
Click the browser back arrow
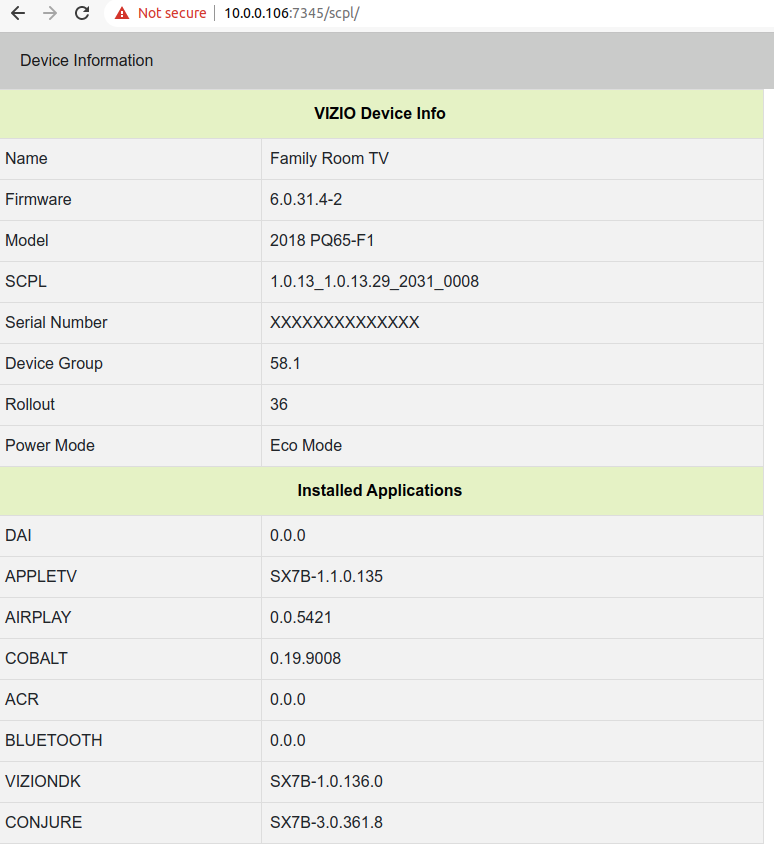click(18, 13)
